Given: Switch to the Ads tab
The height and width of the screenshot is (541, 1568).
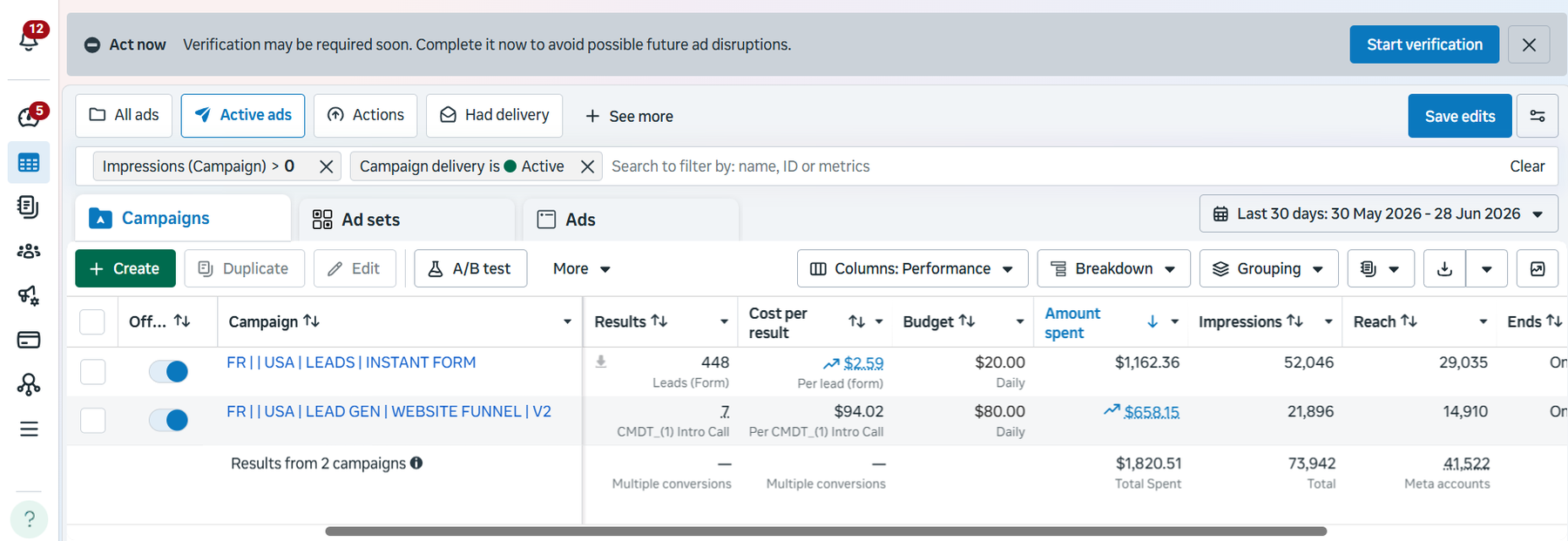Looking at the screenshot, I should point(631,220).
